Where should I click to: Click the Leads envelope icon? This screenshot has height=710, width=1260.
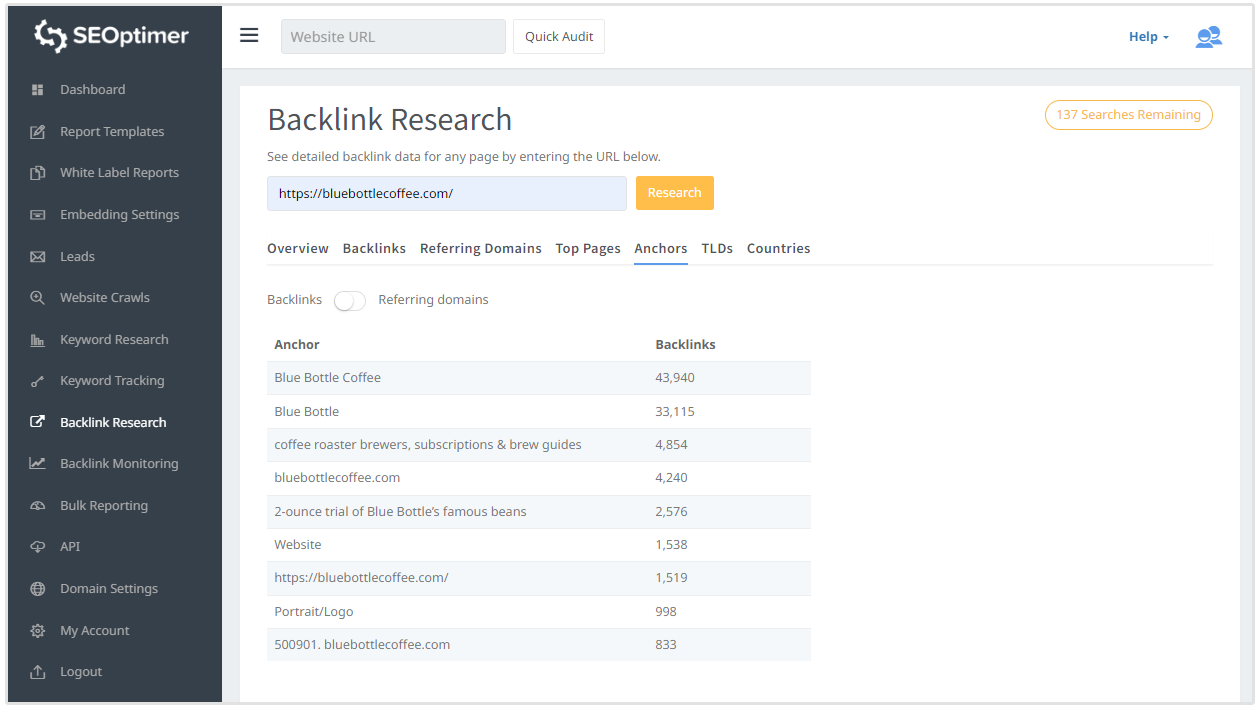(38, 257)
